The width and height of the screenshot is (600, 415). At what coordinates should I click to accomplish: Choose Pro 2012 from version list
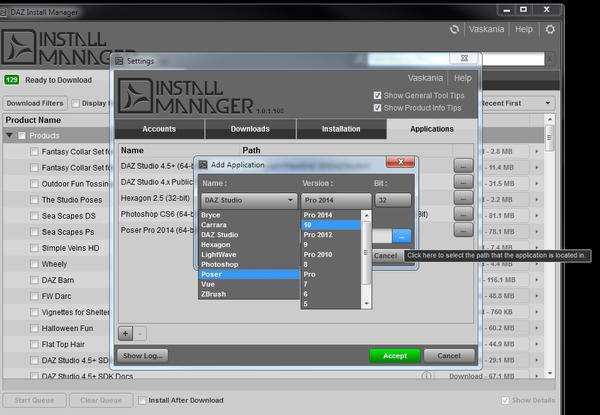click(331, 235)
